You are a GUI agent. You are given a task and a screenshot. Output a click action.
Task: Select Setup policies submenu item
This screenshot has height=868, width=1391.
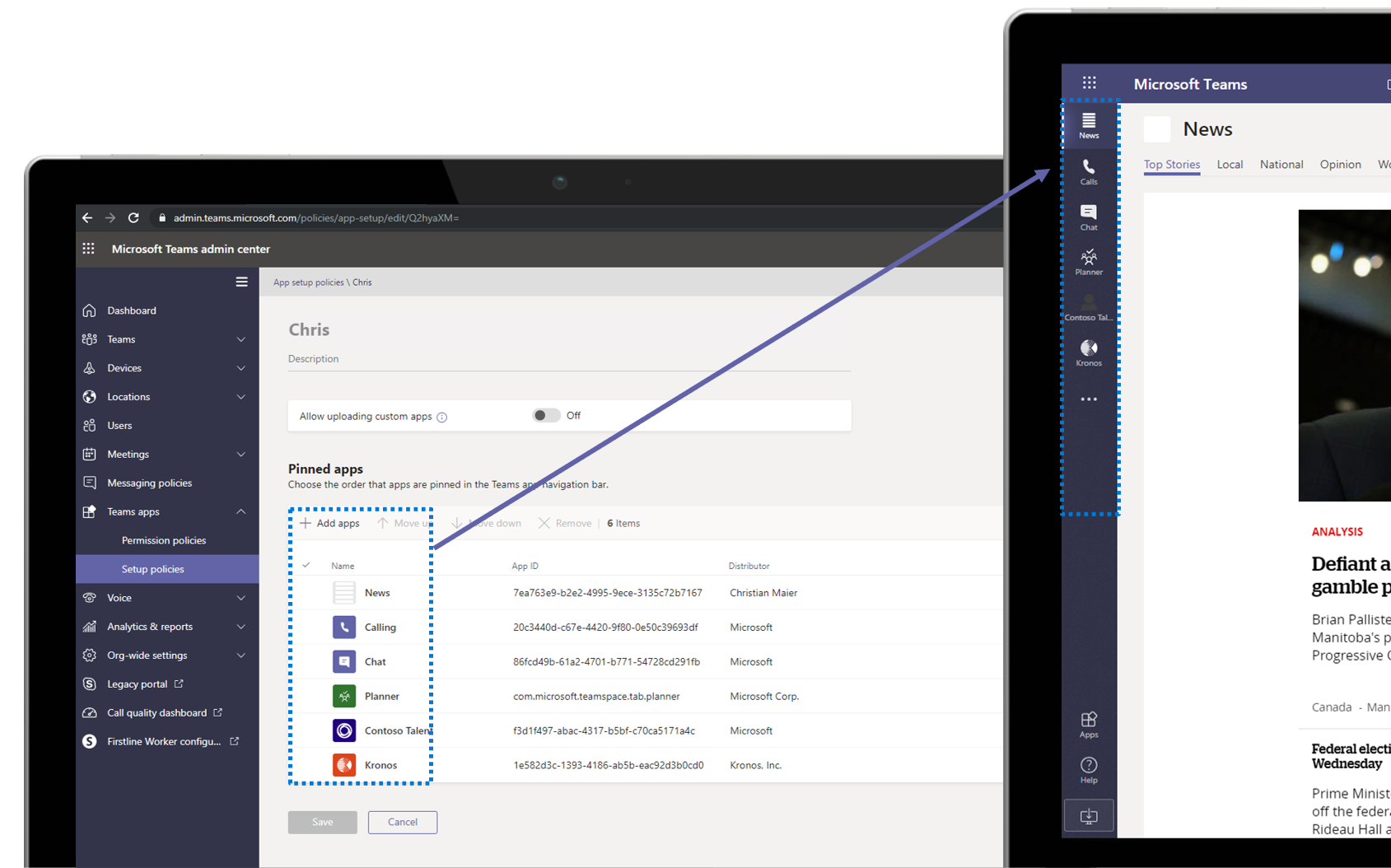[x=167, y=569]
